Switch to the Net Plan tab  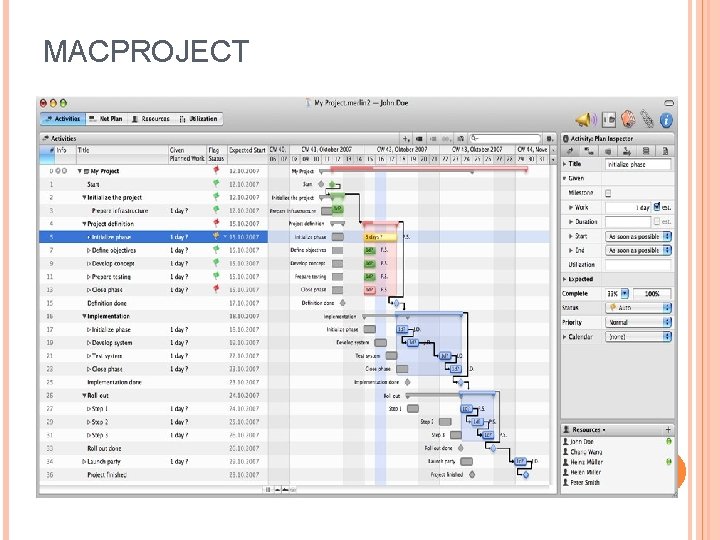coord(106,119)
